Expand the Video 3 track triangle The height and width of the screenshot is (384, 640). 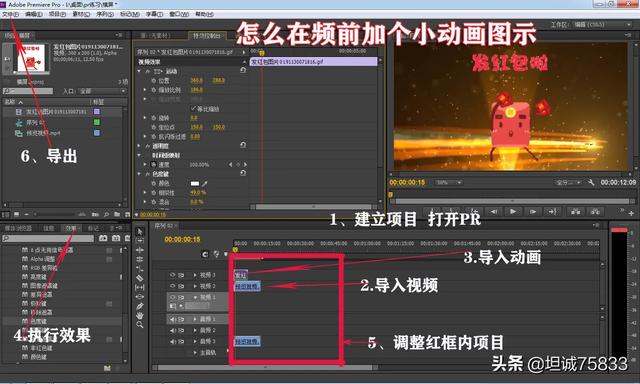point(195,275)
